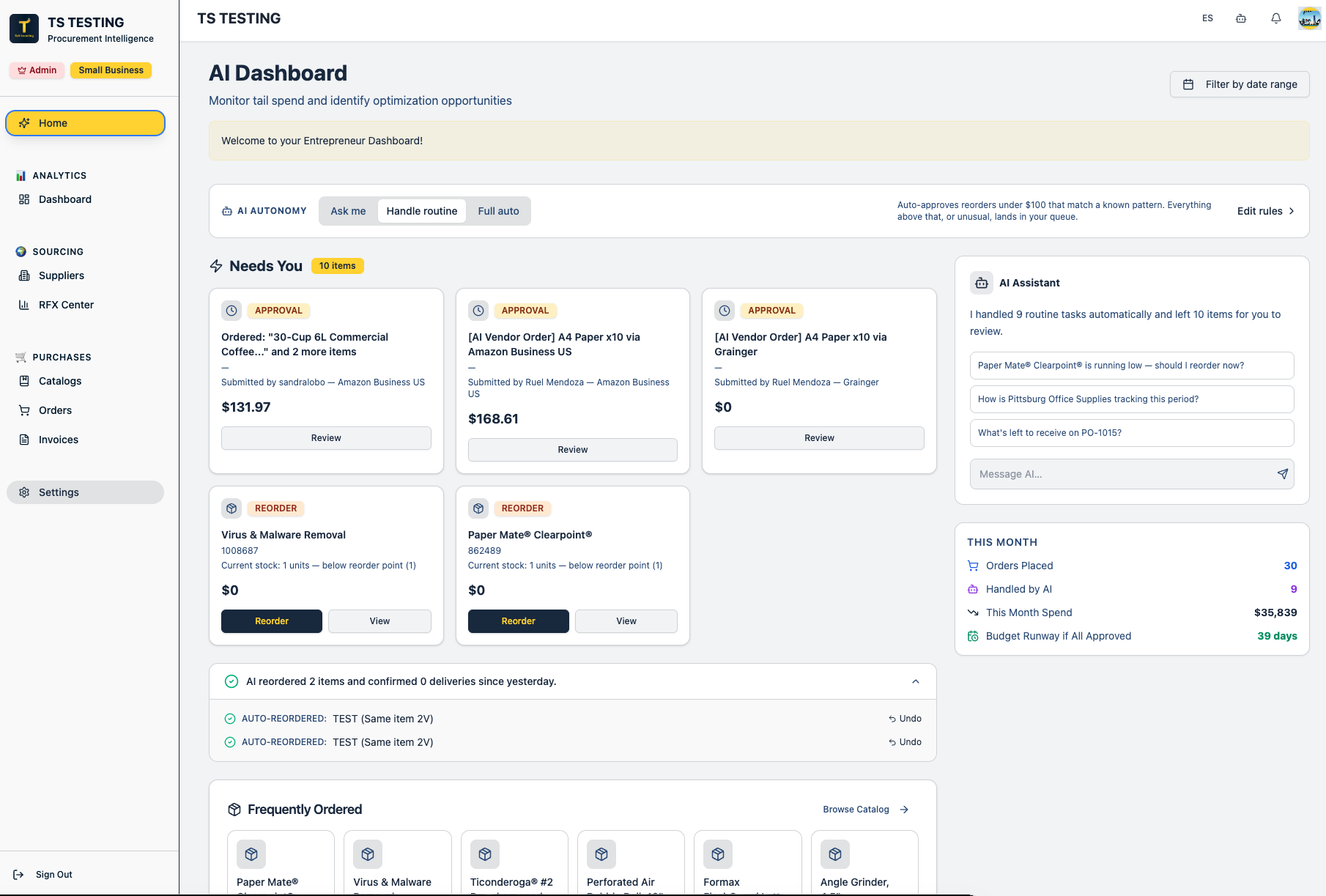Screen dimensions: 1326x896
Task: Open Orders in sidebar
Action: click(86, 410)
